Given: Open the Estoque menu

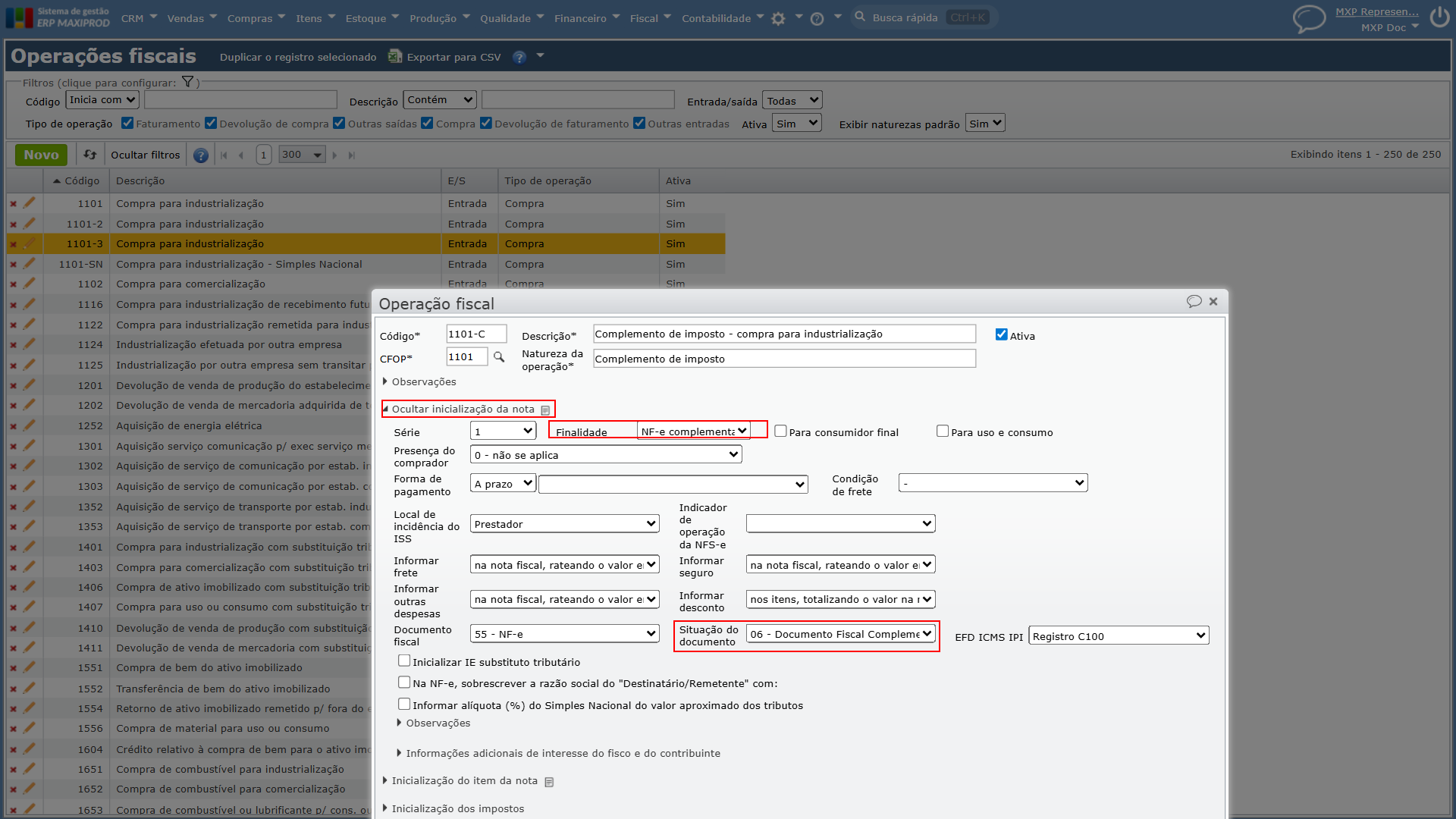Looking at the screenshot, I should pyautogui.click(x=372, y=18).
